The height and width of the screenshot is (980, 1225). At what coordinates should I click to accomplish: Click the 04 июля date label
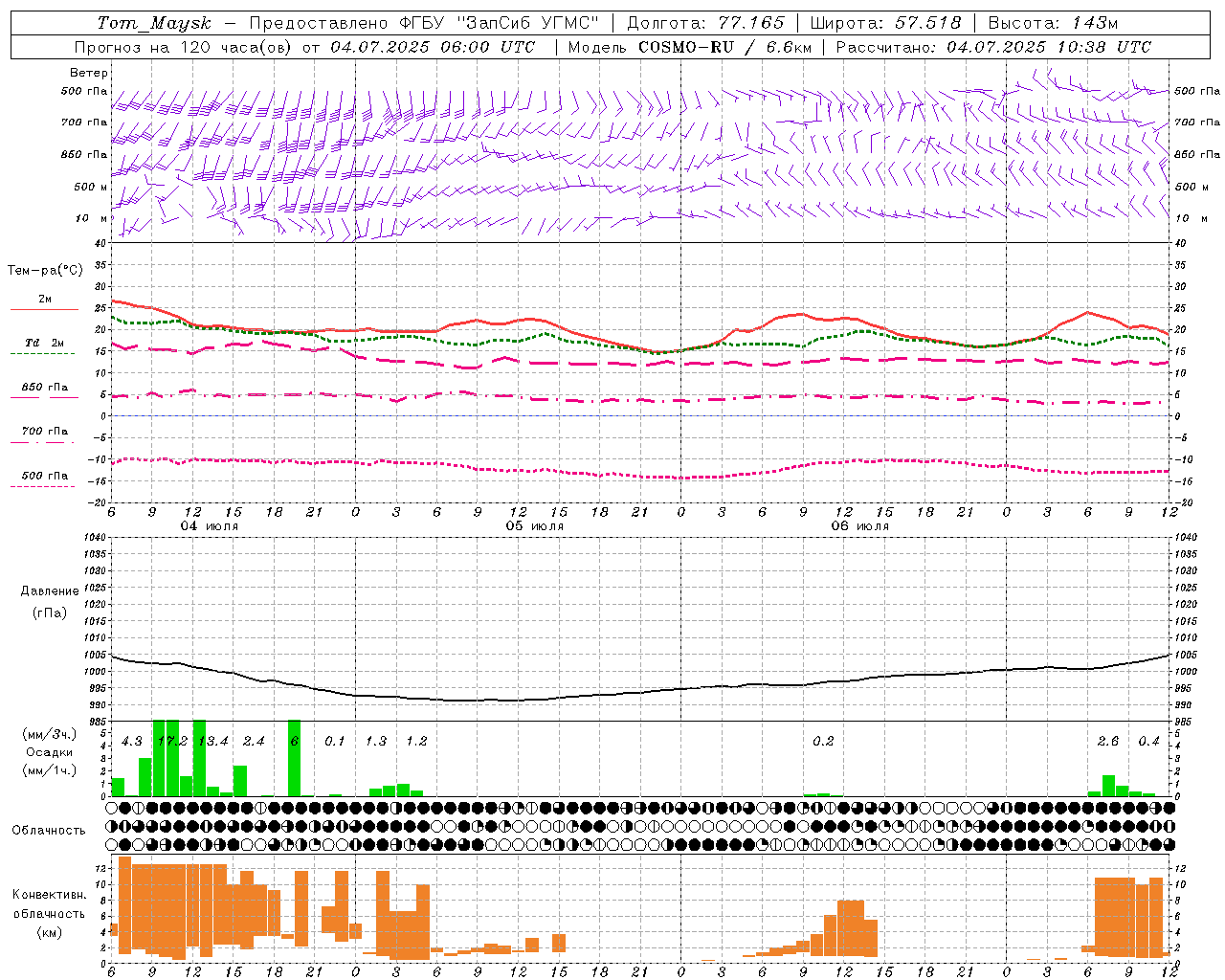pyautogui.click(x=210, y=525)
